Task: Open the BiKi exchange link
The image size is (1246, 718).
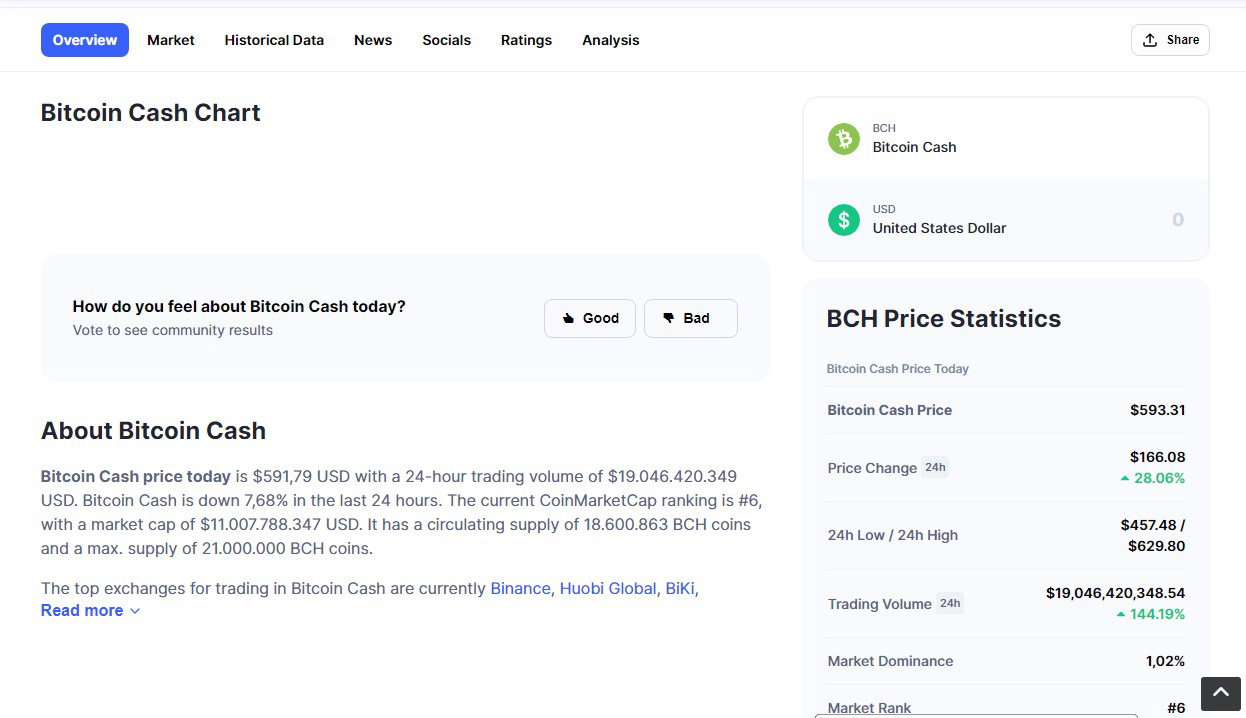Action: point(680,588)
